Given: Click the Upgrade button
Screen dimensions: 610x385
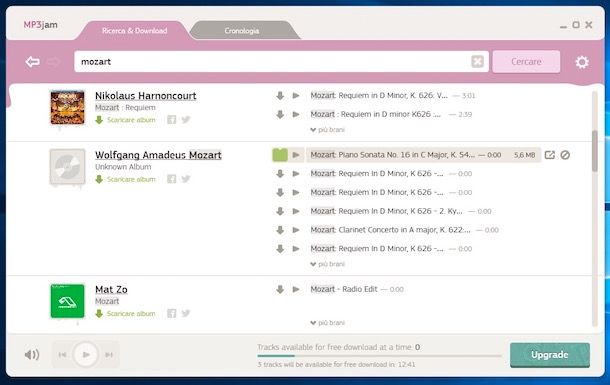Looking at the screenshot, I should coord(550,355).
